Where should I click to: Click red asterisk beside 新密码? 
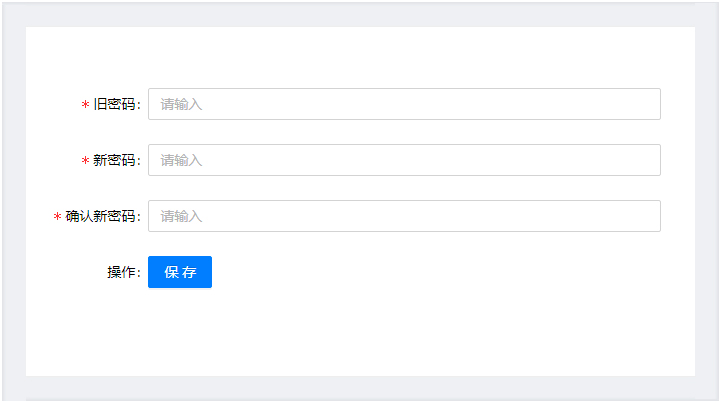pyautogui.click(x=85, y=161)
